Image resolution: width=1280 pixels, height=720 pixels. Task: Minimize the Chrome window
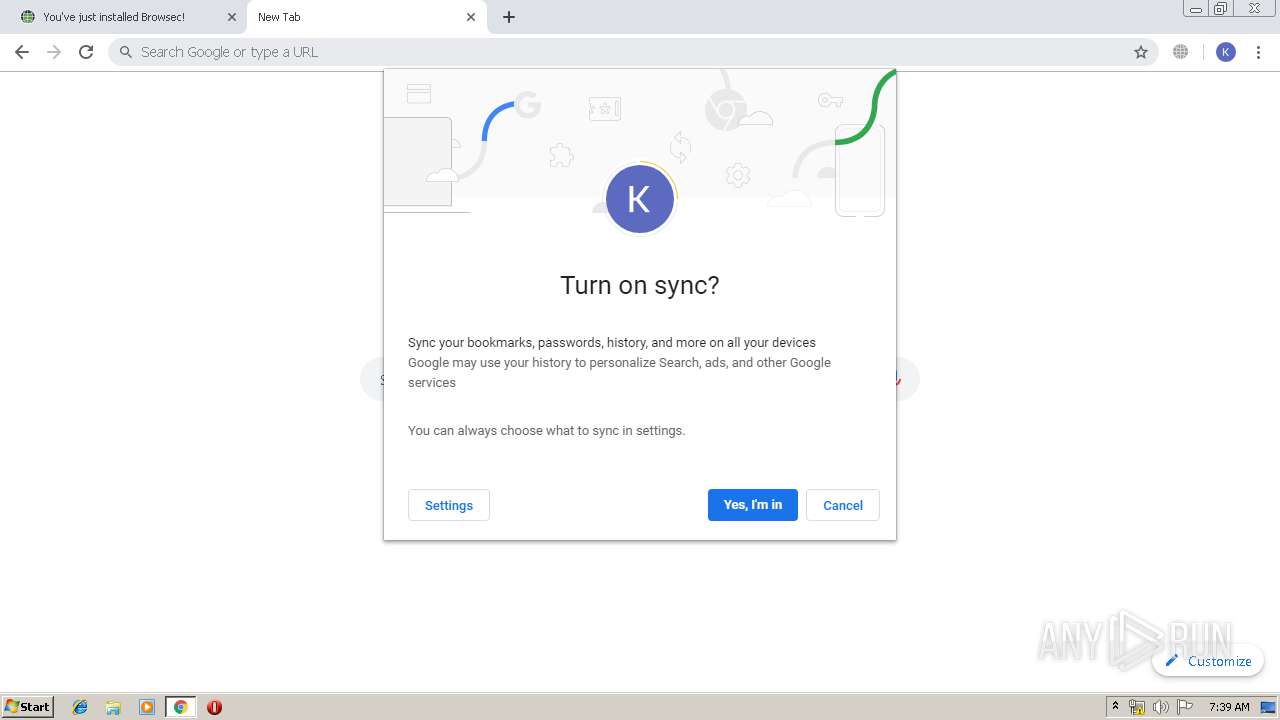(x=1196, y=9)
